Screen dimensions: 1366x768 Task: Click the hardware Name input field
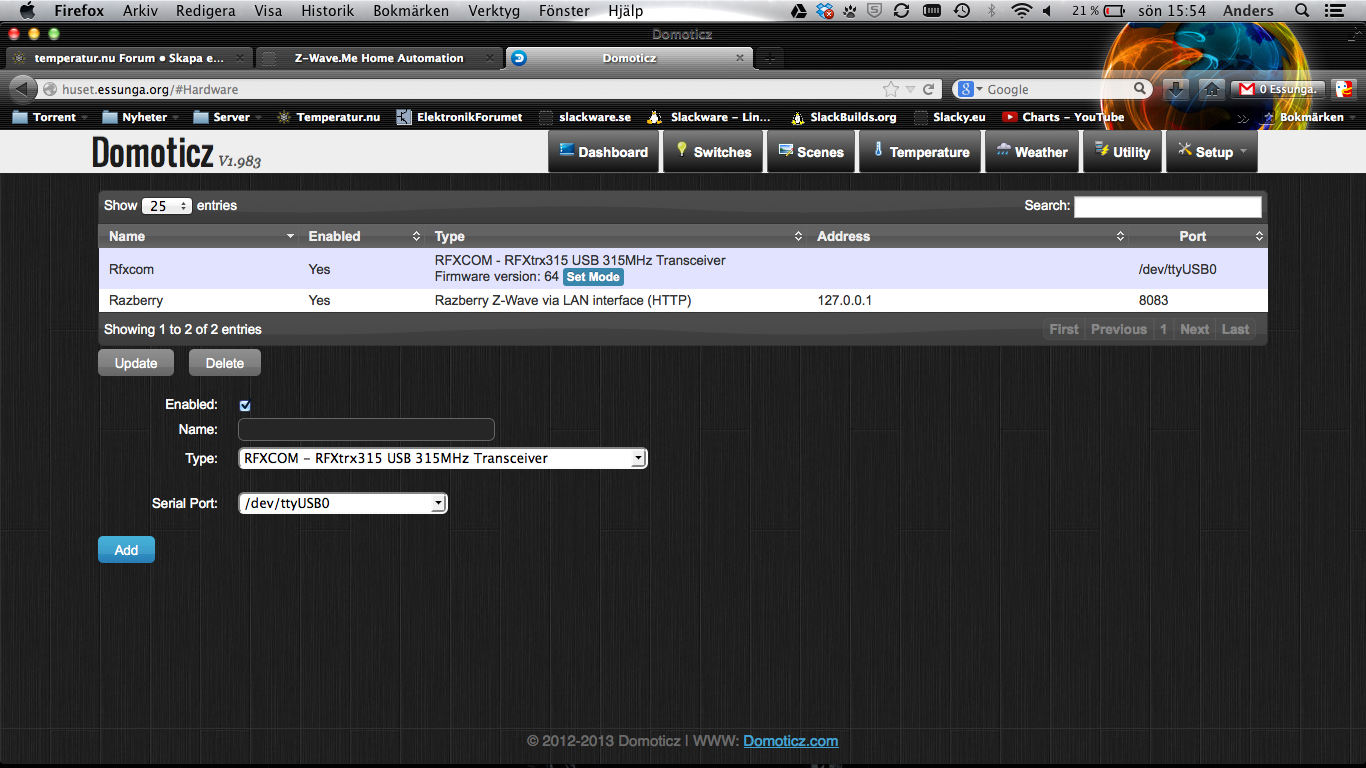[366, 430]
